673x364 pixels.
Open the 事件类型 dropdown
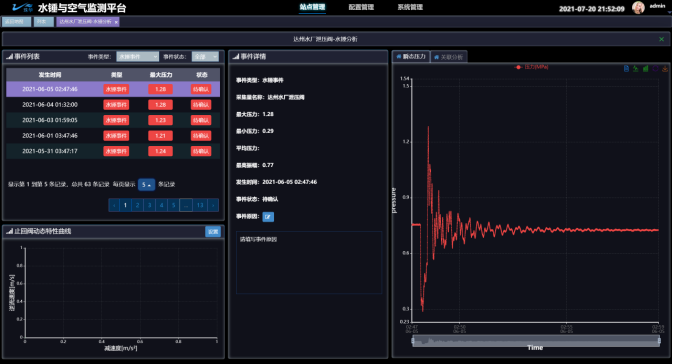click(x=137, y=57)
